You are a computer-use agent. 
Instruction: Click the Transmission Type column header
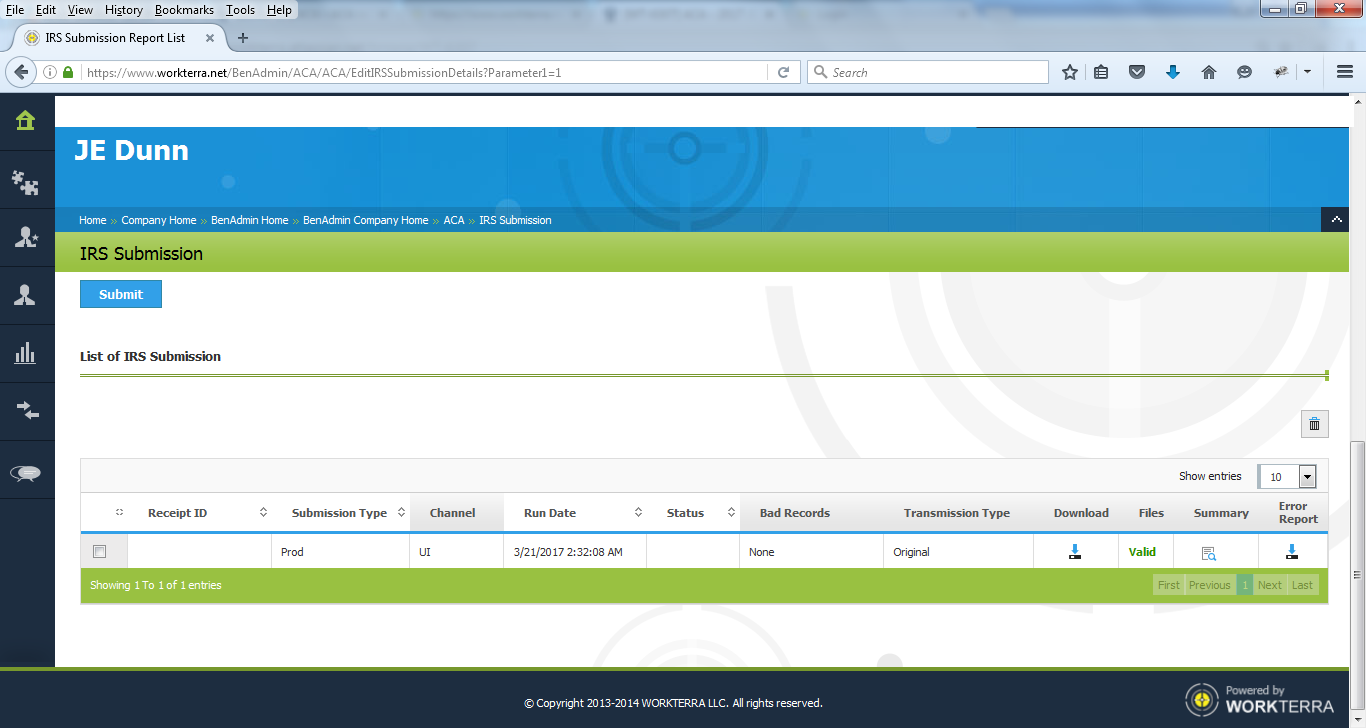(x=957, y=513)
